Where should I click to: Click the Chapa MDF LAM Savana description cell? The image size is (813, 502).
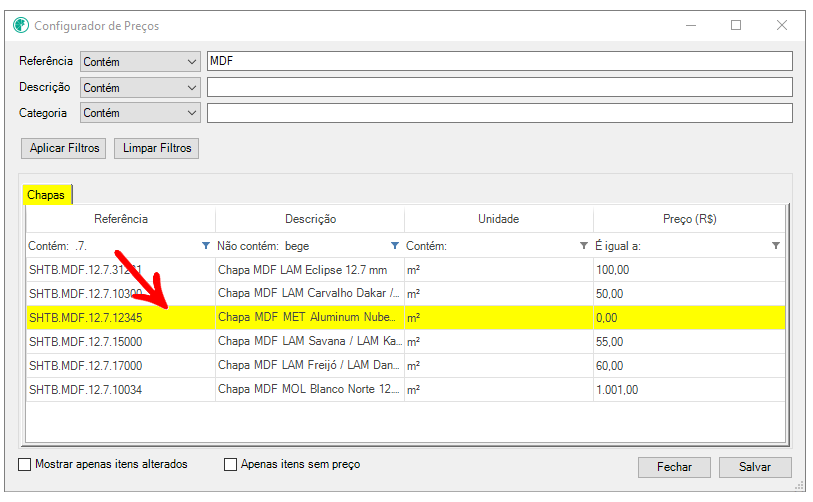coord(310,342)
